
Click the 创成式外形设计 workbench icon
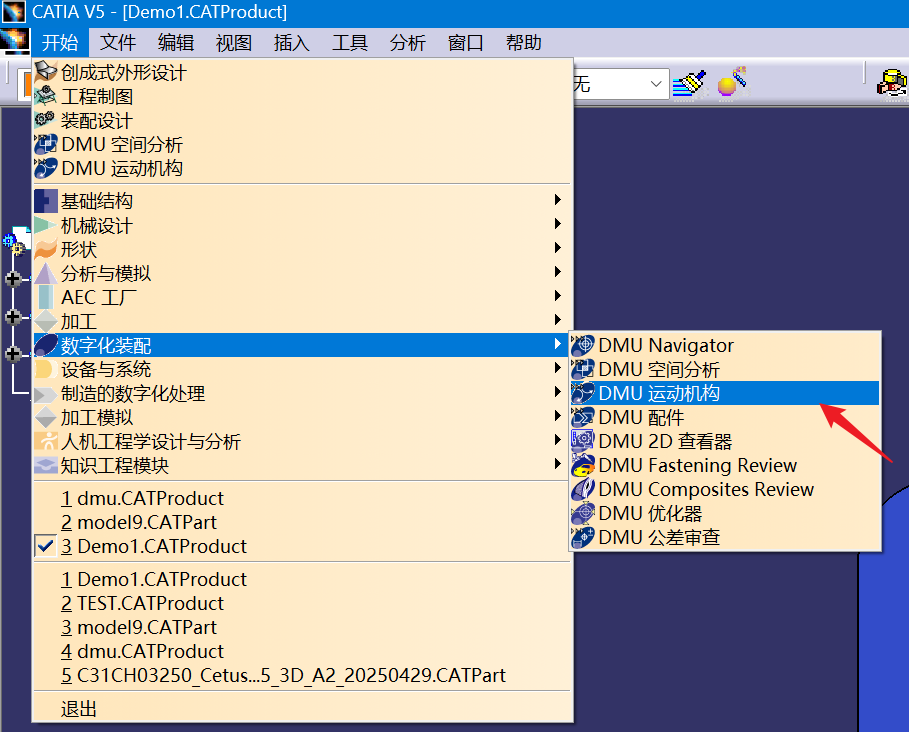pyautogui.click(x=46, y=72)
